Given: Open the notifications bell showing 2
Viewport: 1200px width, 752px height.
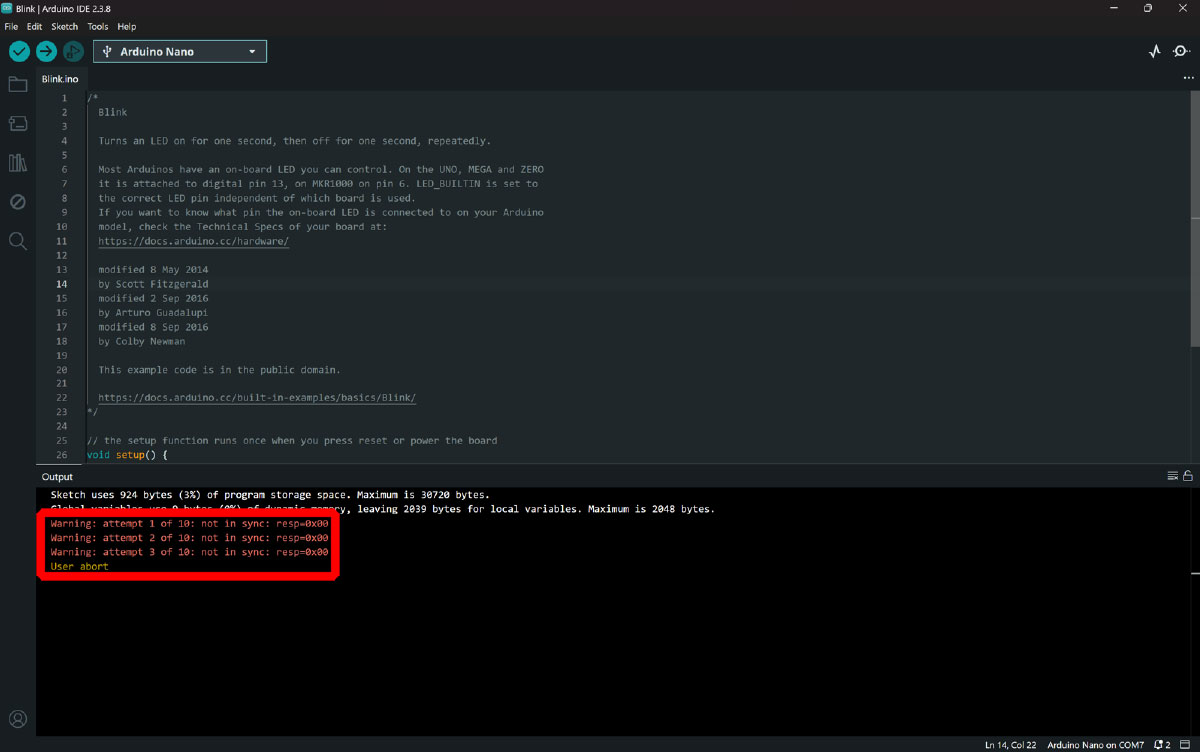Looking at the screenshot, I should [x=1162, y=745].
